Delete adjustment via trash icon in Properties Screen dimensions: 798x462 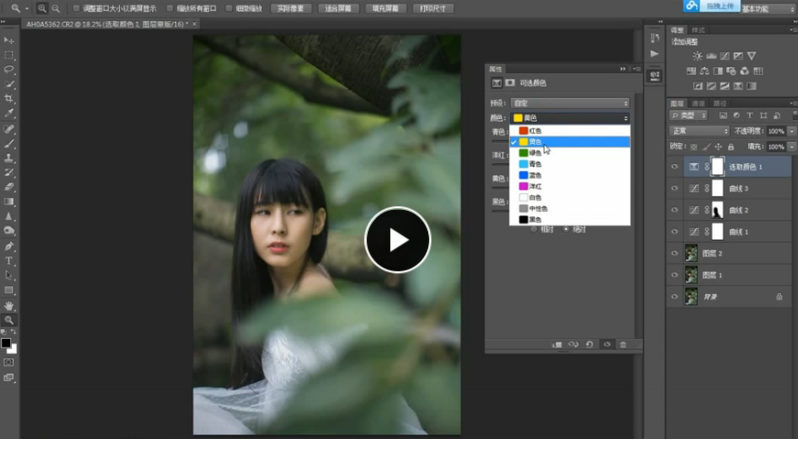[x=623, y=344]
